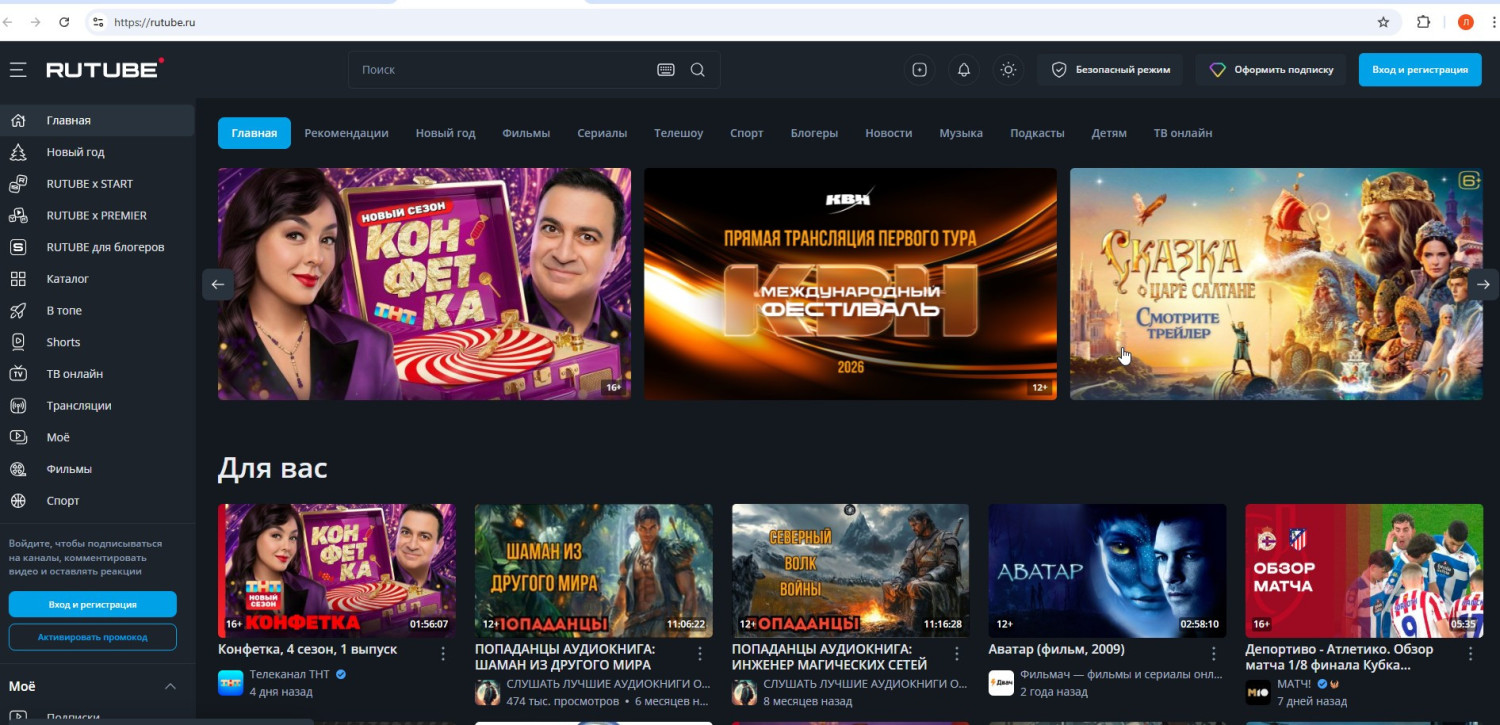The width and height of the screenshot is (1500, 725).
Task: Collapse the Моё section chevron
Action: tap(170, 687)
